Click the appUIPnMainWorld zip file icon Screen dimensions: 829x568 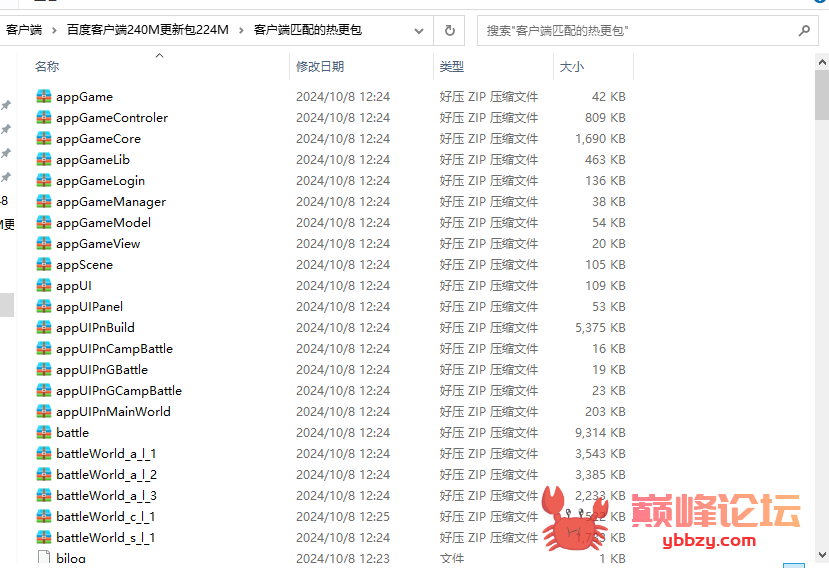44,411
